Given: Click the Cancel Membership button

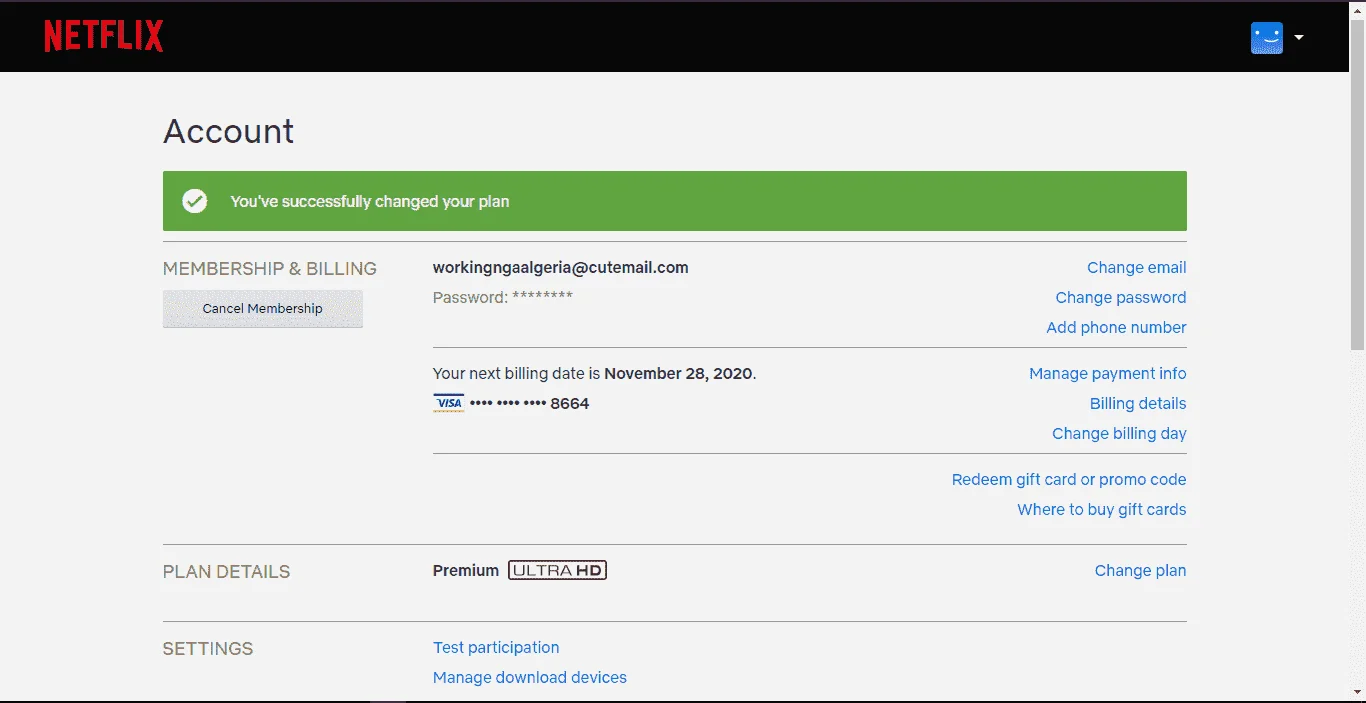Looking at the screenshot, I should [x=263, y=308].
